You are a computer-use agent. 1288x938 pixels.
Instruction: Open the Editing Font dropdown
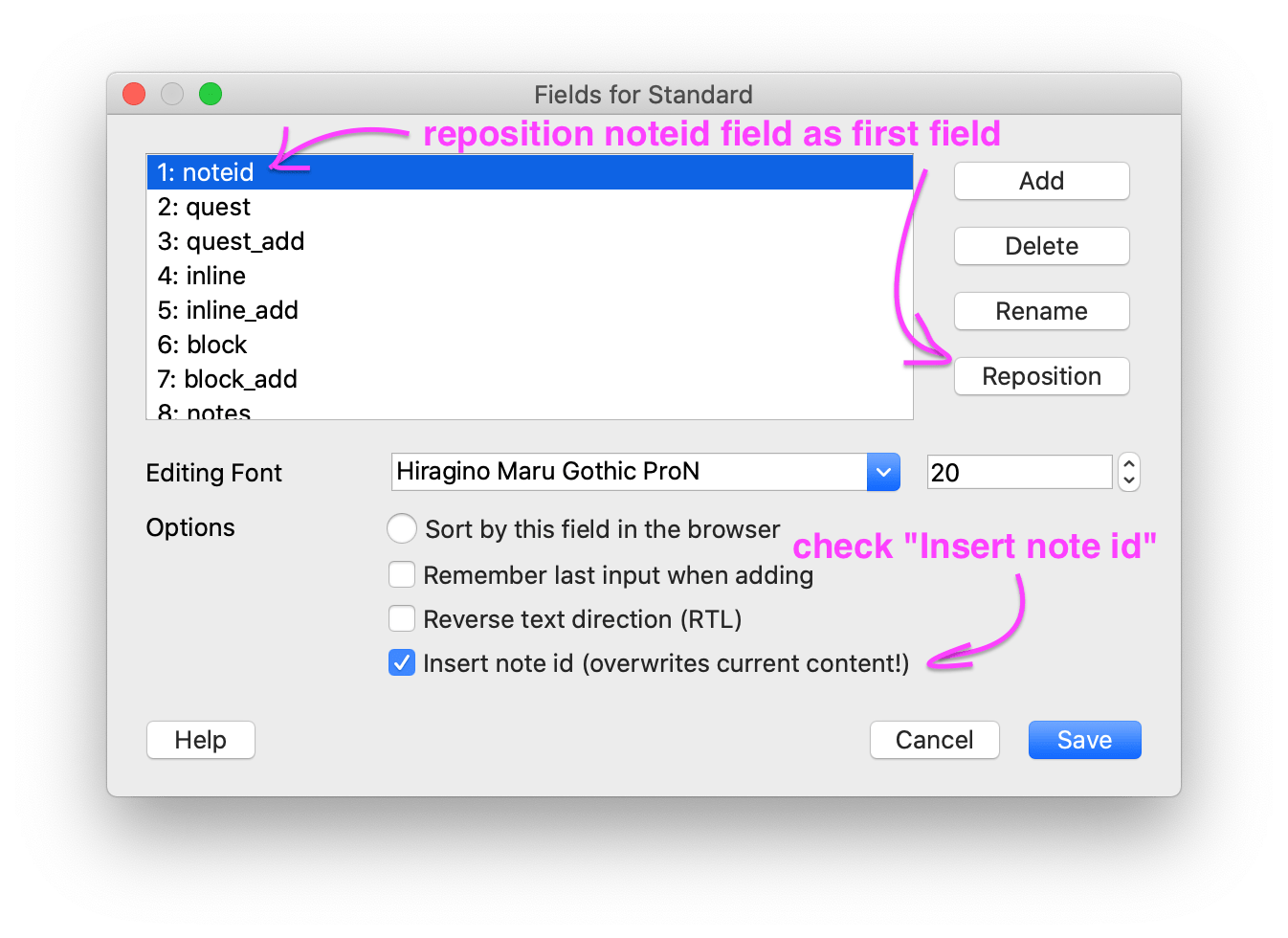click(x=882, y=472)
